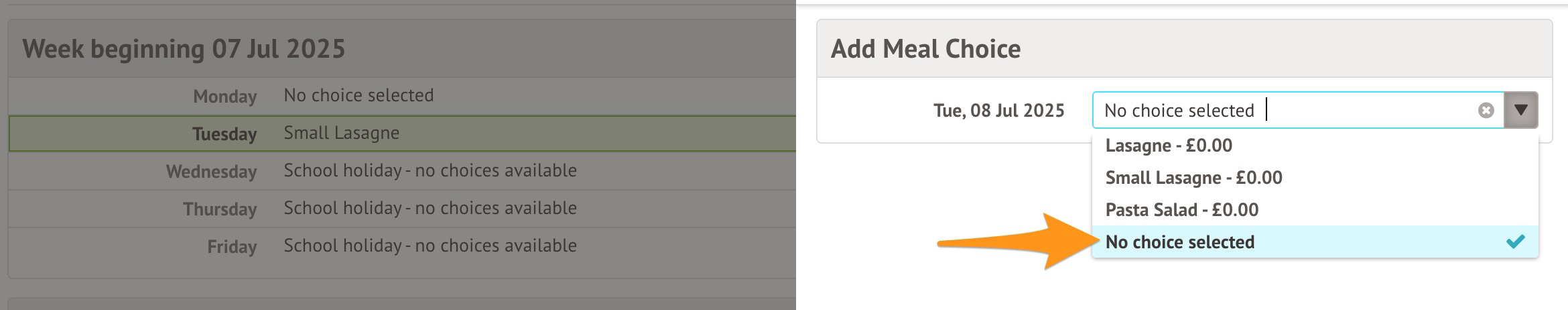
Task: Click the Wednesday day label
Action: point(211,172)
